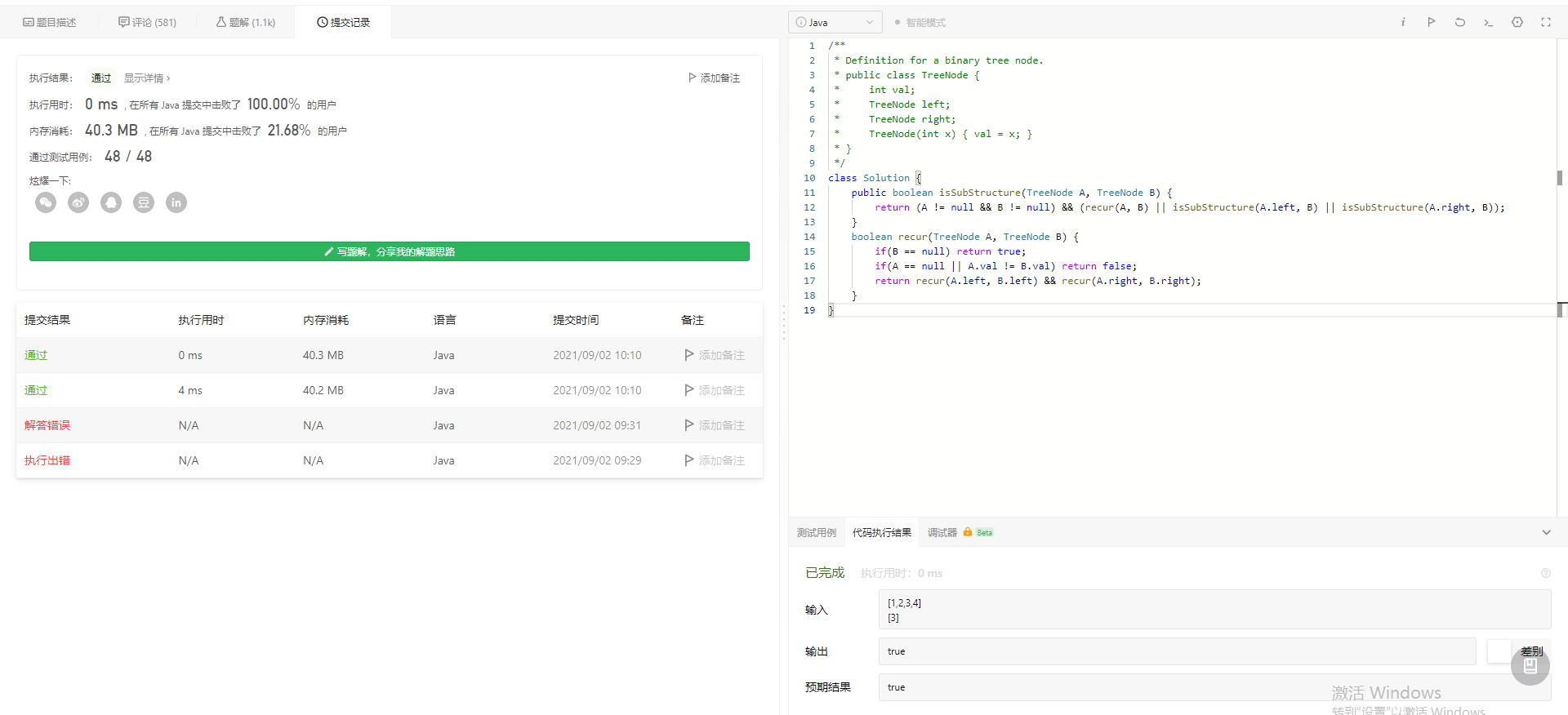Share result via the WeChat icon

46,202
